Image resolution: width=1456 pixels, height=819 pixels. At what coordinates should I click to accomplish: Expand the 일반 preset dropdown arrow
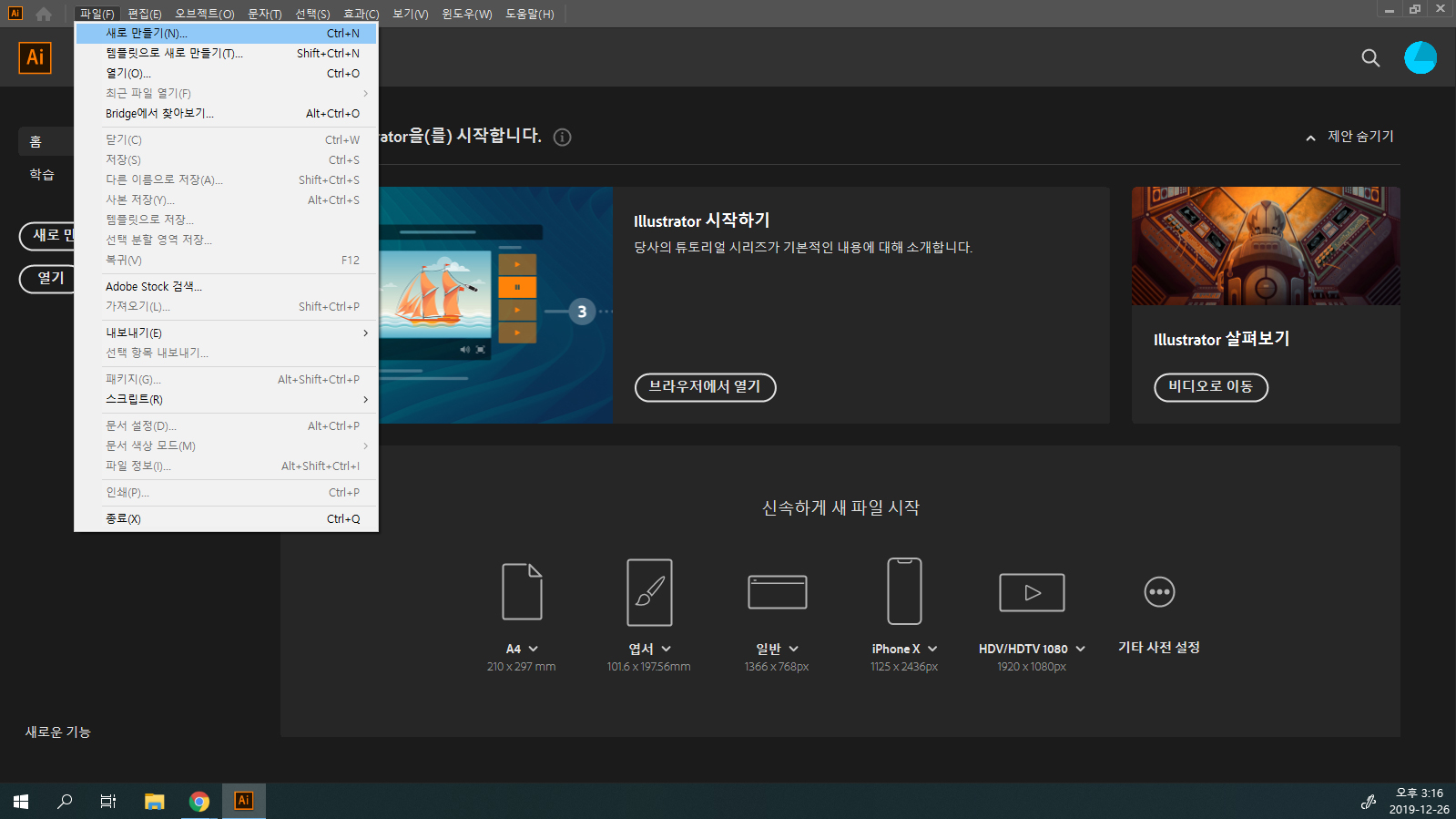[x=793, y=649]
